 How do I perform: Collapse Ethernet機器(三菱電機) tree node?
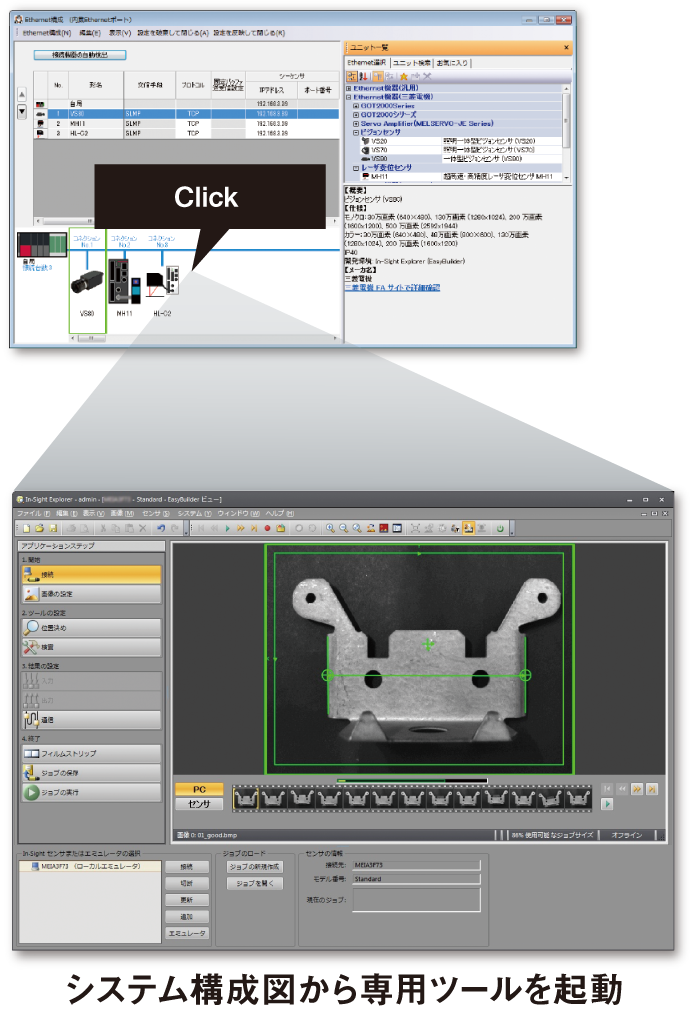349,97
